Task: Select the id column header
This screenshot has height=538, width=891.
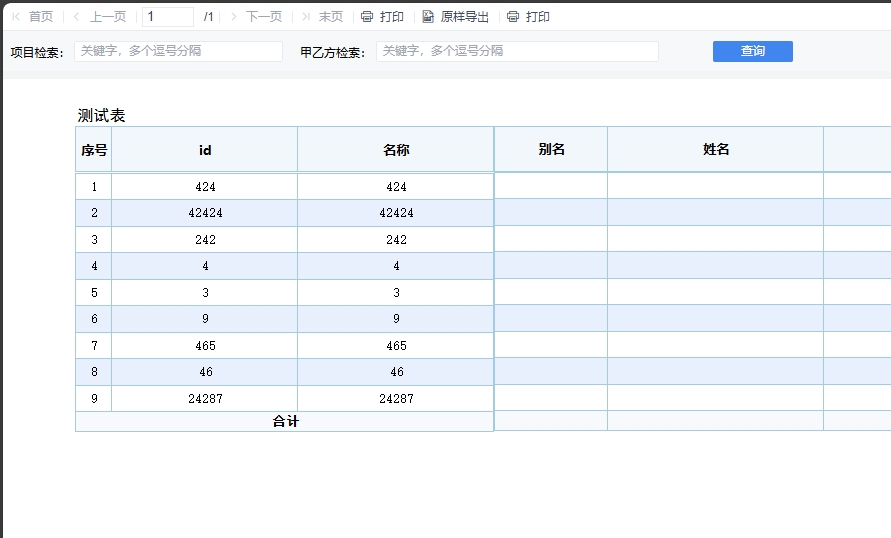Action: 205,149
